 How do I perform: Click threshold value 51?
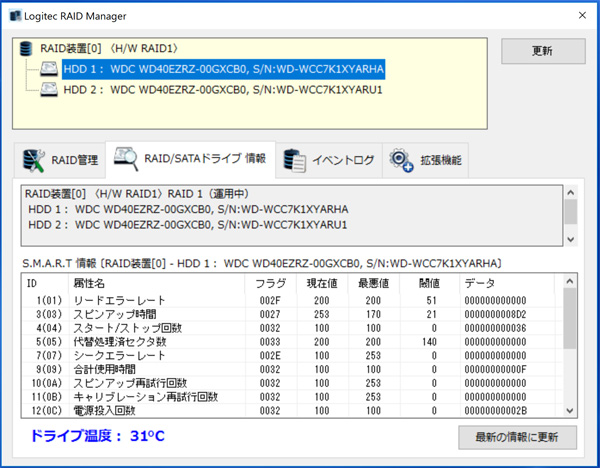pyautogui.click(x=432, y=301)
